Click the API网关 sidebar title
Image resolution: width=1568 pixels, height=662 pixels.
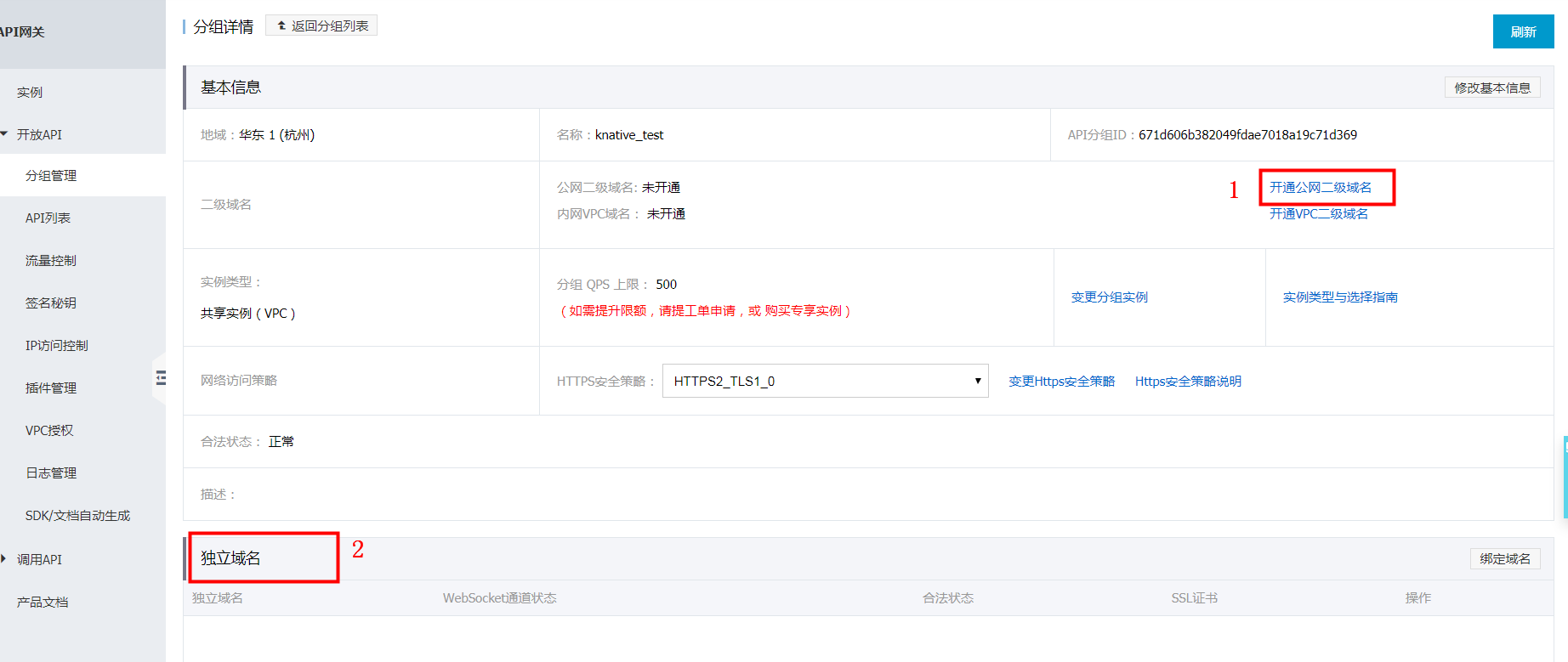tap(22, 31)
